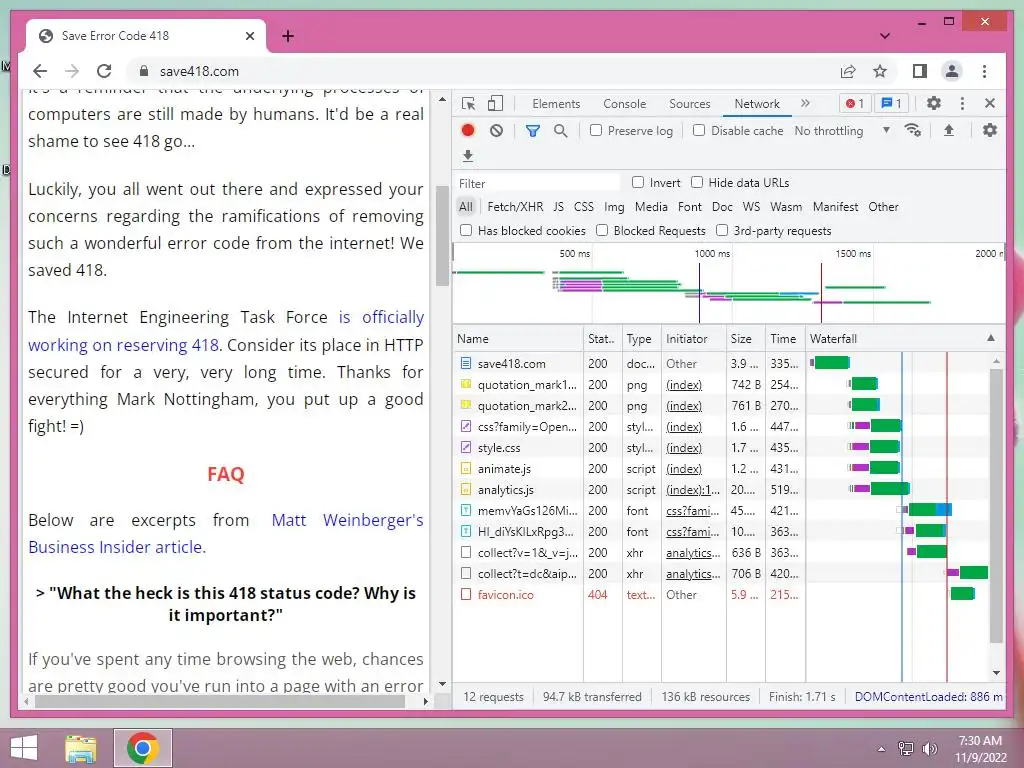
Task: Open DevTools settings gear
Action: (x=934, y=103)
